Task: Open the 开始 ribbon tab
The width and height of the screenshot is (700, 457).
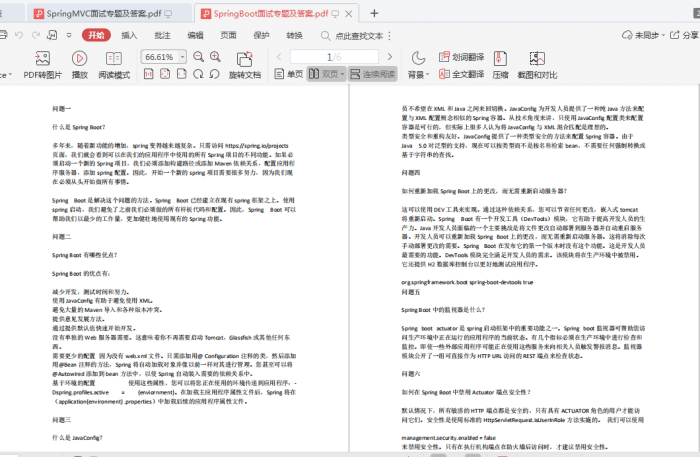Action: pyautogui.click(x=96, y=35)
